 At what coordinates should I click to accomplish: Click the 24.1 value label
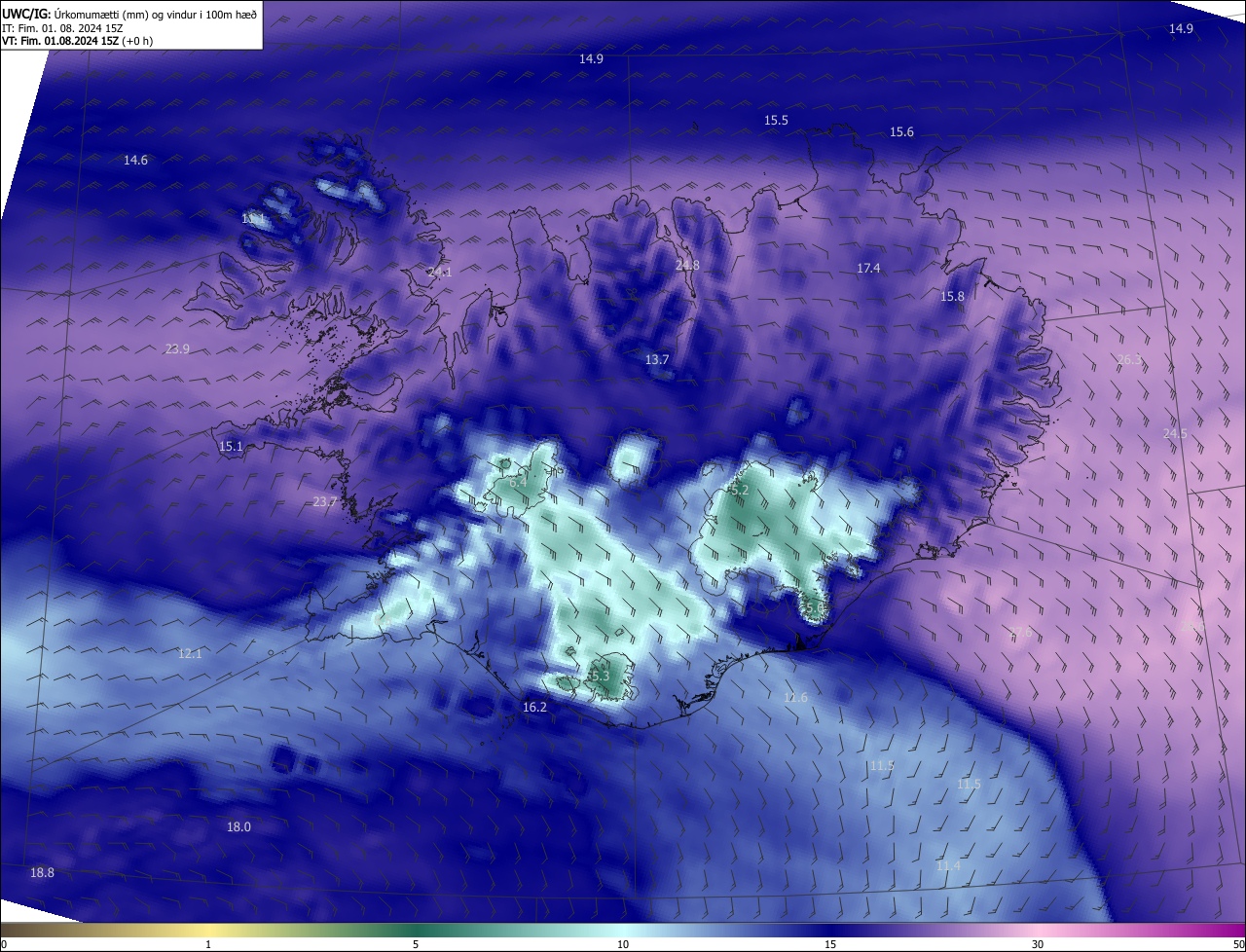pyautogui.click(x=439, y=273)
